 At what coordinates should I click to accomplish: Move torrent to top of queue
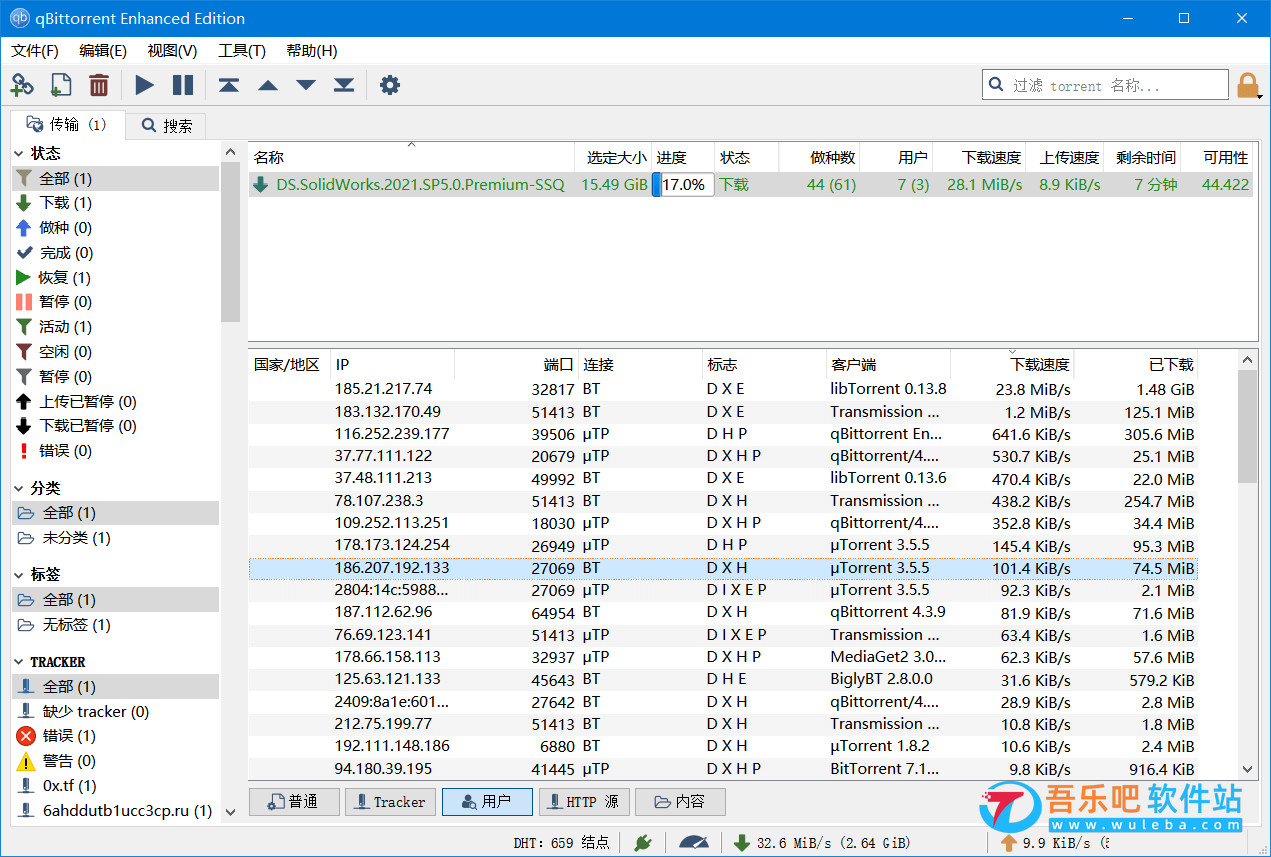coord(229,85)
